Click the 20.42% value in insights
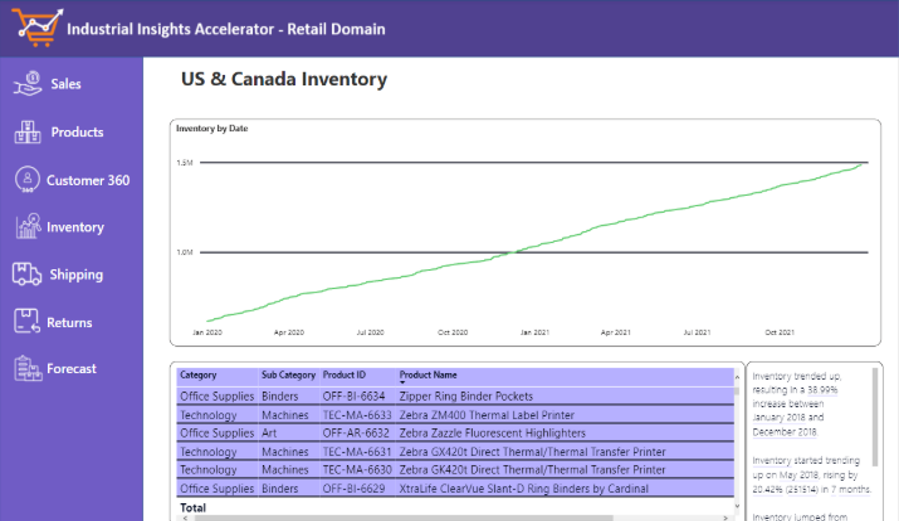899x521 pixels. (768, 489)
